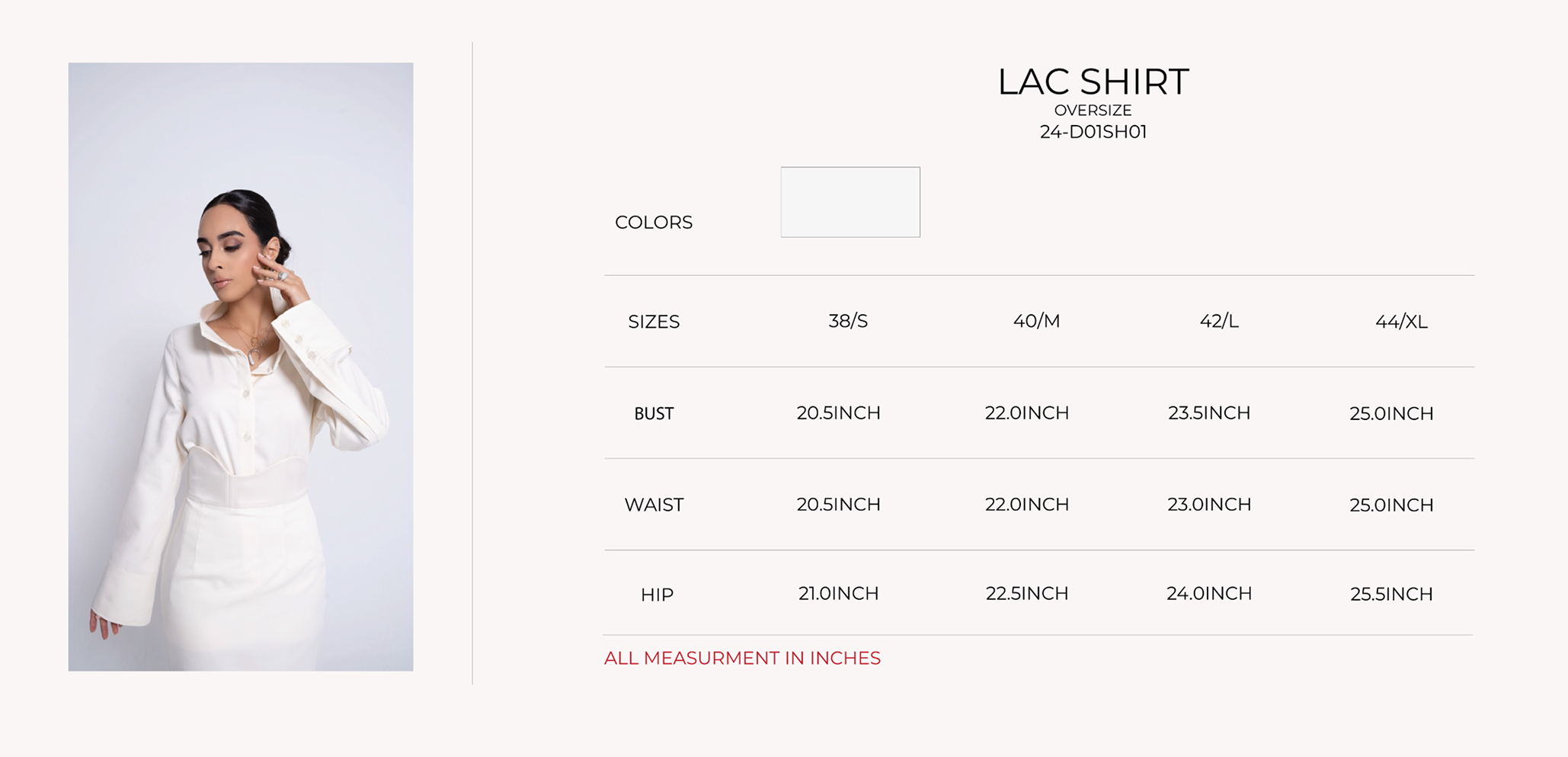The image size is (1568, 757).
Task: Click the BUST row label
Action: pyautogui.click(x=654, y=413)
